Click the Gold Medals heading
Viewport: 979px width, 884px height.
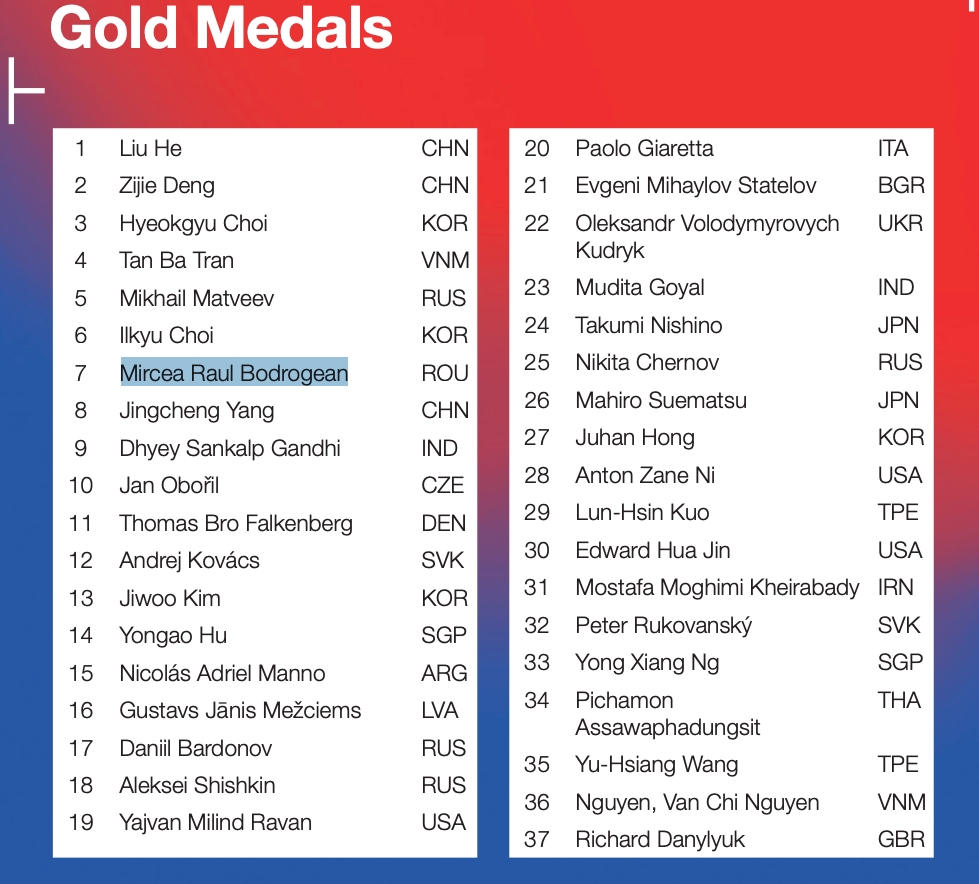point(221,27)
